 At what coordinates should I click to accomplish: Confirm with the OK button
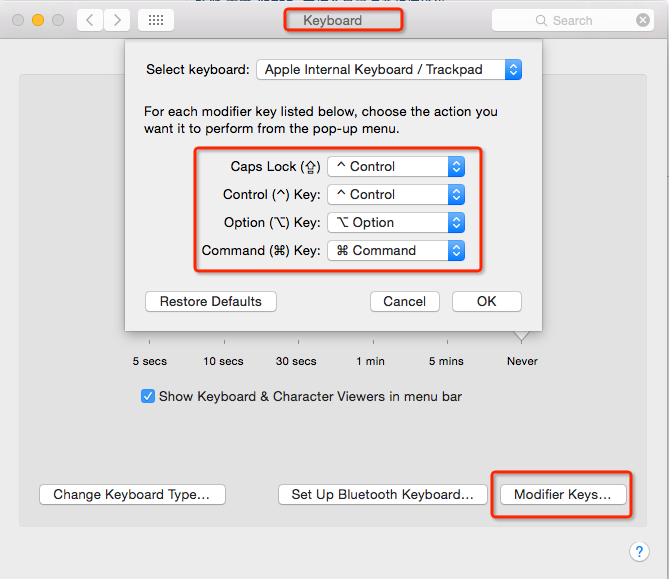[486, 302]
